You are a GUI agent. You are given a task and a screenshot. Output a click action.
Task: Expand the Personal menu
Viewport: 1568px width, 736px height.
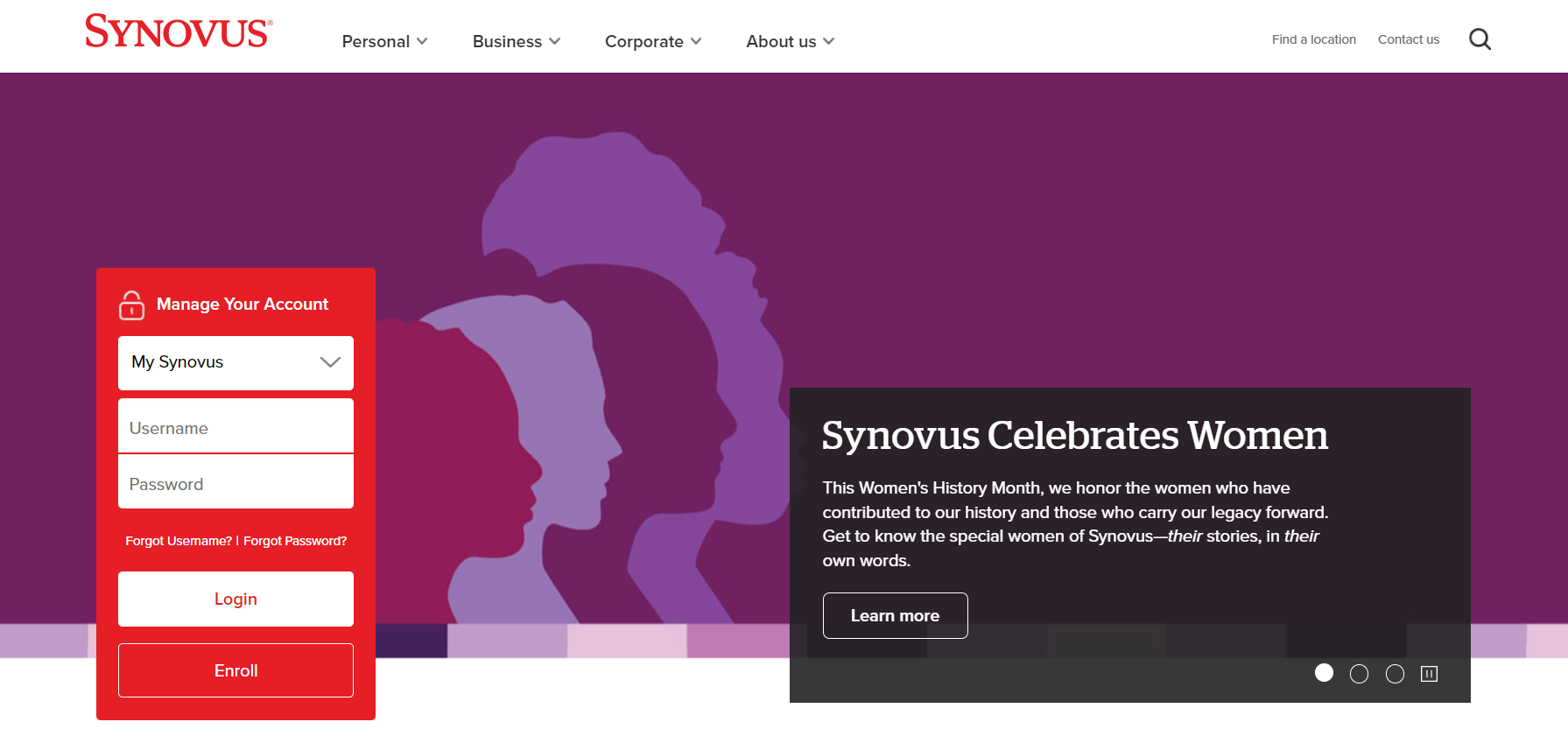pos(384,41)
